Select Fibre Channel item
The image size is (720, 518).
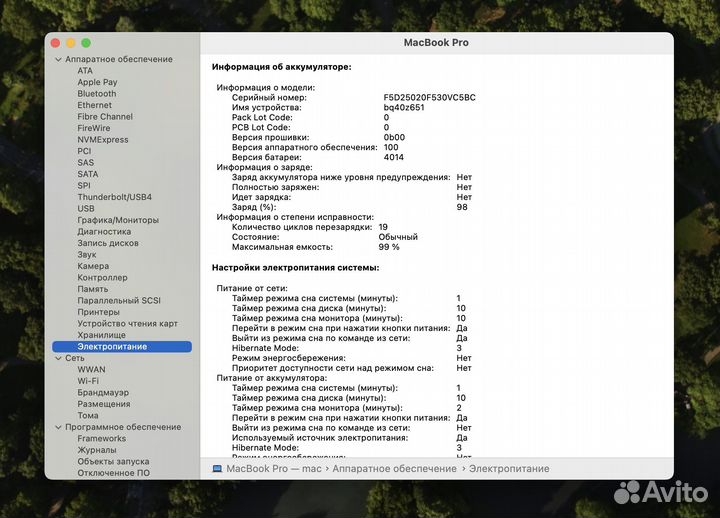click(x=105, y=117)
